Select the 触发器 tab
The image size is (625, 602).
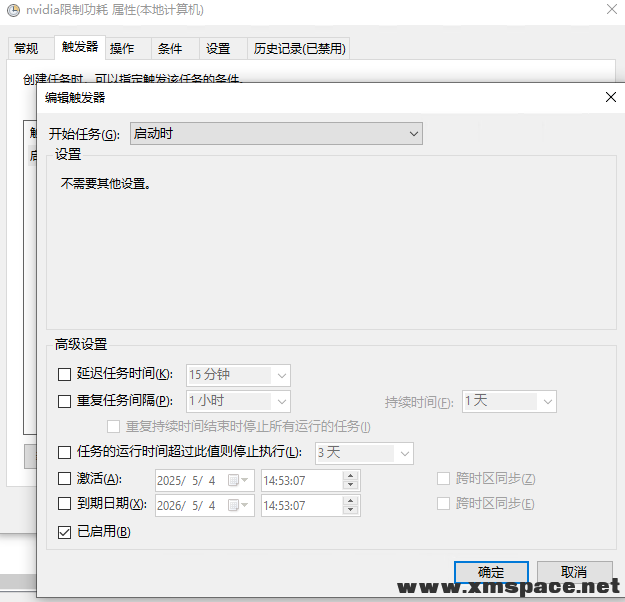point(80,47)
